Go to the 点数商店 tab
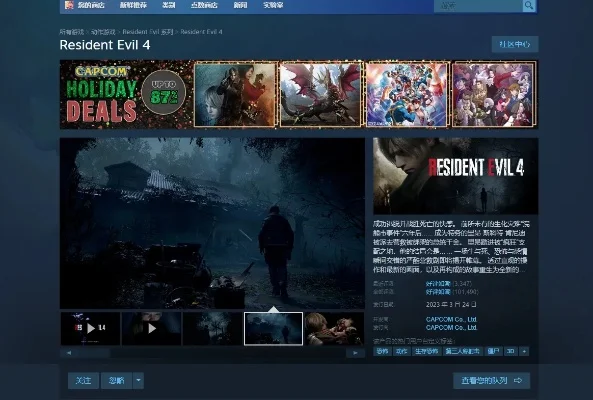Image resolution: width=593 pixels, height=400 pixels. coord(204,5)
